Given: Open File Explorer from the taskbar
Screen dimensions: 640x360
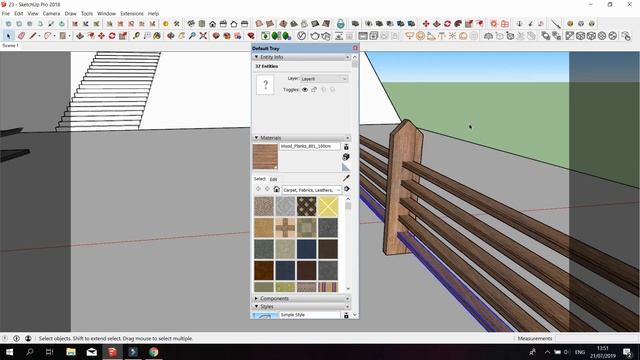Looking at the screenshot, I should click(x=71, y=352).
